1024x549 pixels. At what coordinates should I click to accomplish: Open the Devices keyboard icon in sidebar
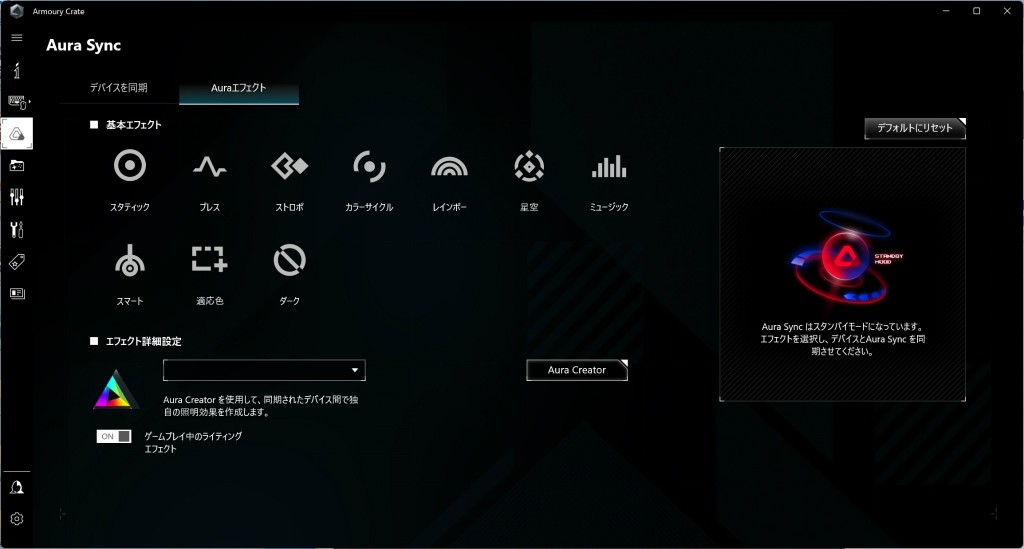coord(18,102)
